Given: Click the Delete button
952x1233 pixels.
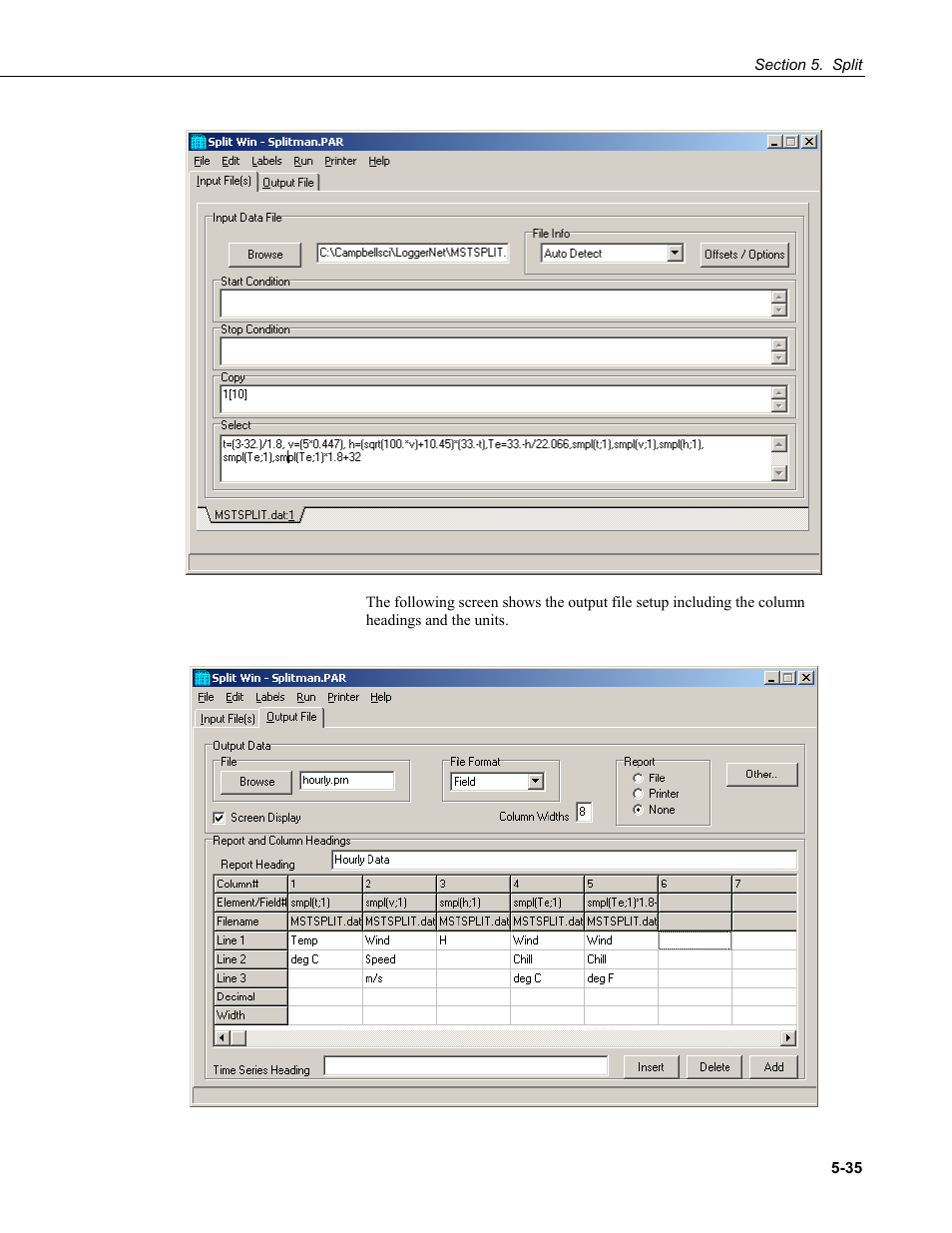Looking at the screenshot, I should [x=714, y=1067].
